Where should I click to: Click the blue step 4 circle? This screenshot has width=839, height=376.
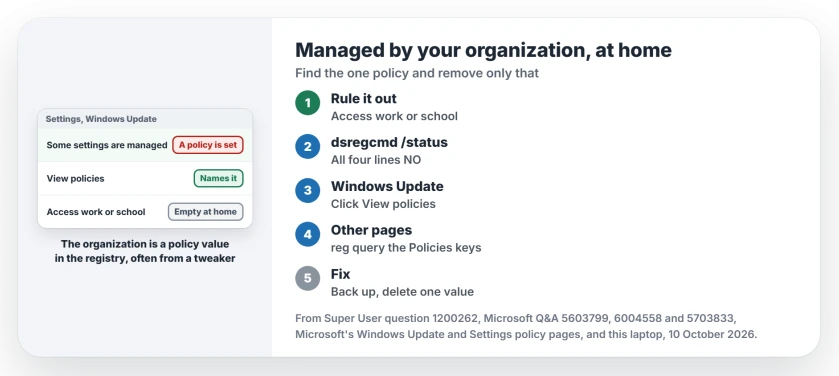[308, 234]
